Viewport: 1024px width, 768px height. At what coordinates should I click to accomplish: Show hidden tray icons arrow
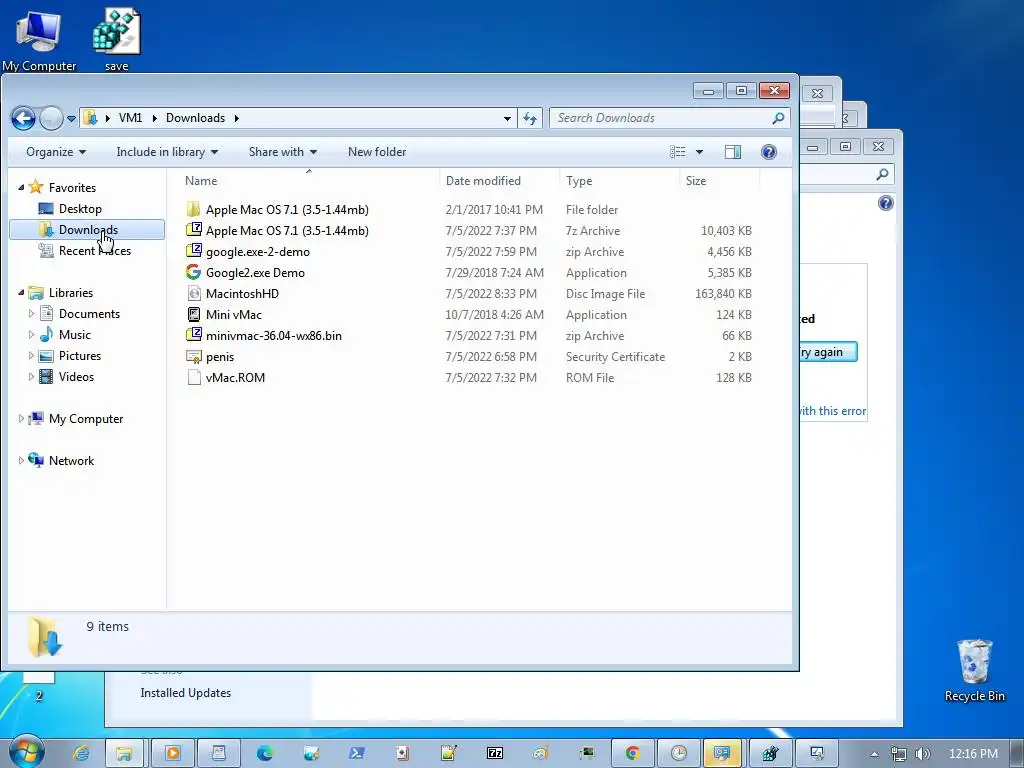tap(874, 754)
